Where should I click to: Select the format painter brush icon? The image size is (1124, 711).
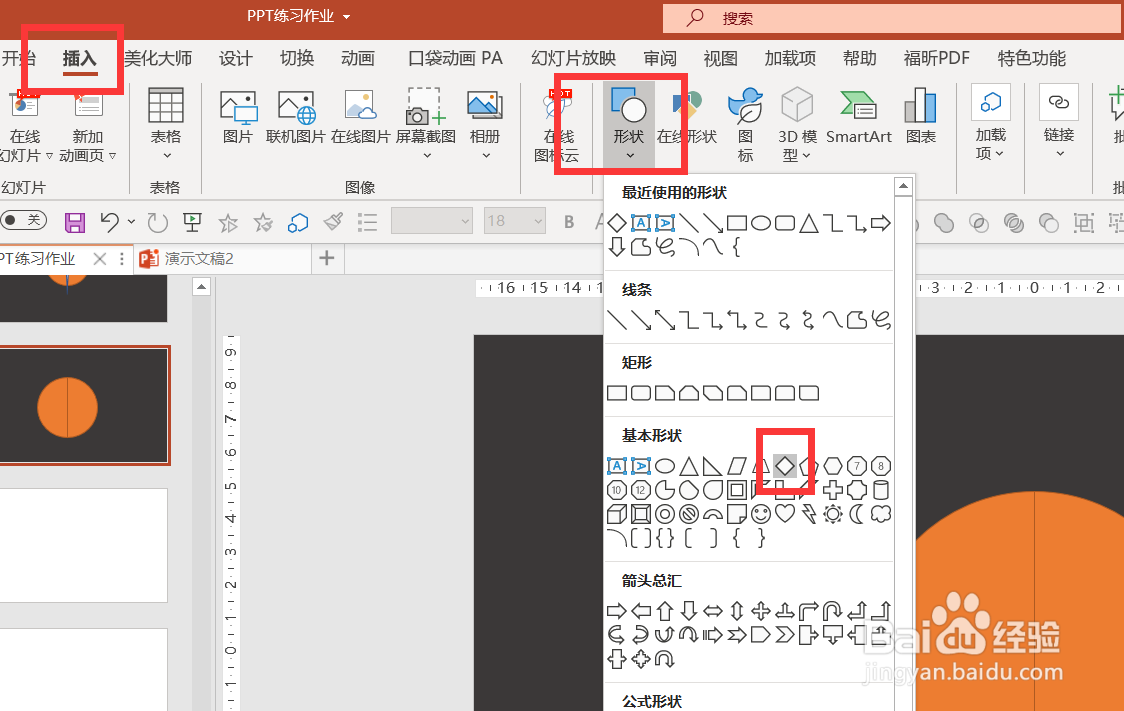[333, 222]
